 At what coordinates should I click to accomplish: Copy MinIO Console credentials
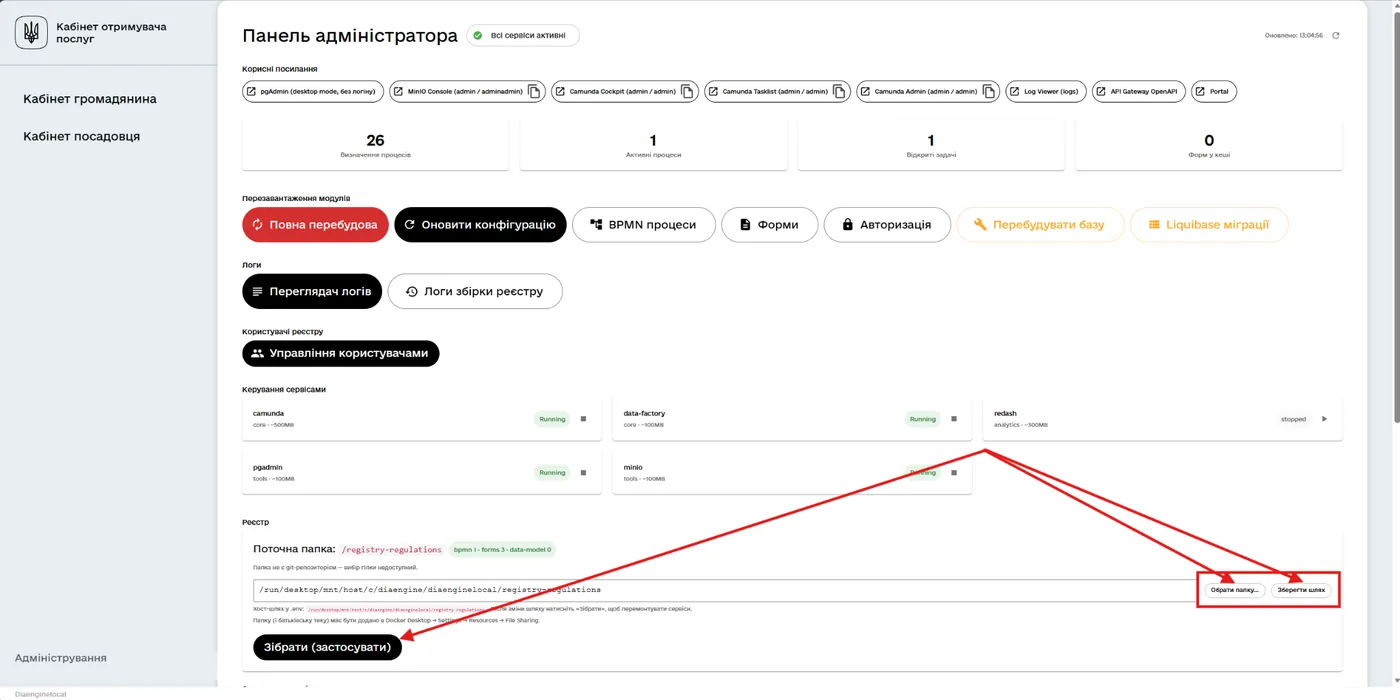click(x=535, y=92)
